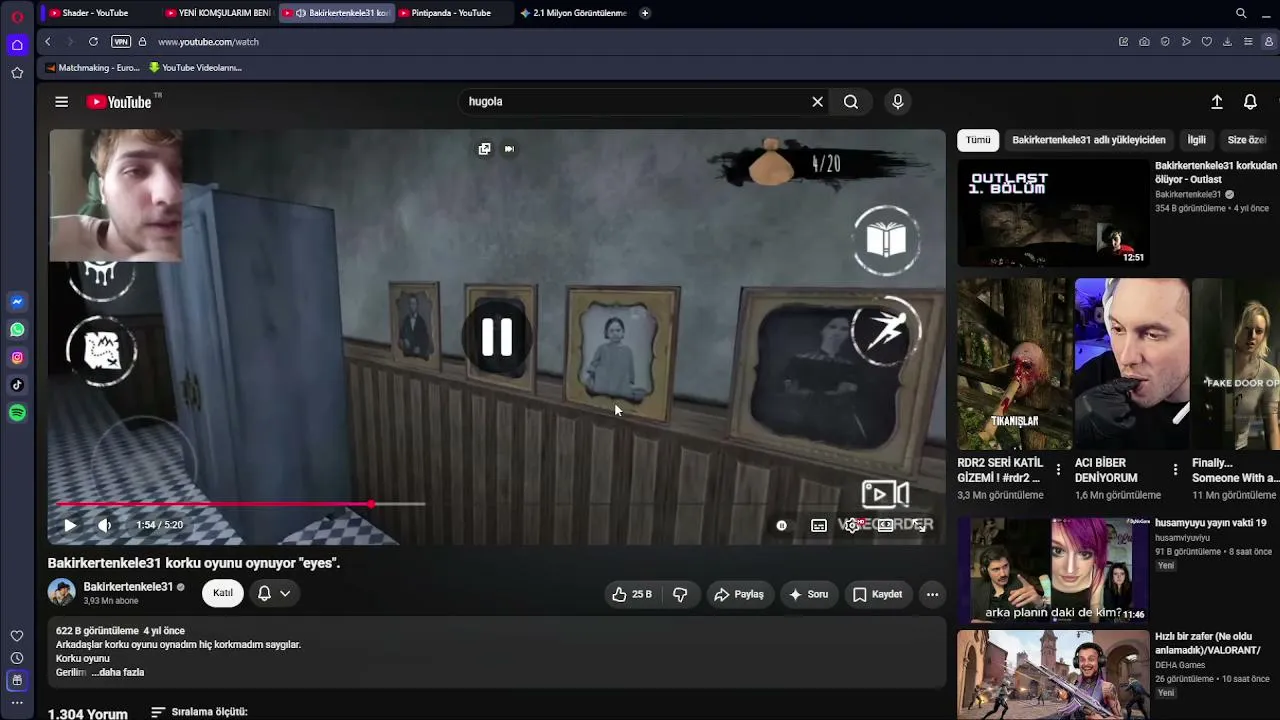Open the Sıralama ölçütü sort dropdown
Image resolution: width=1280 pixels, height=720 pixels.
[199, 712]
